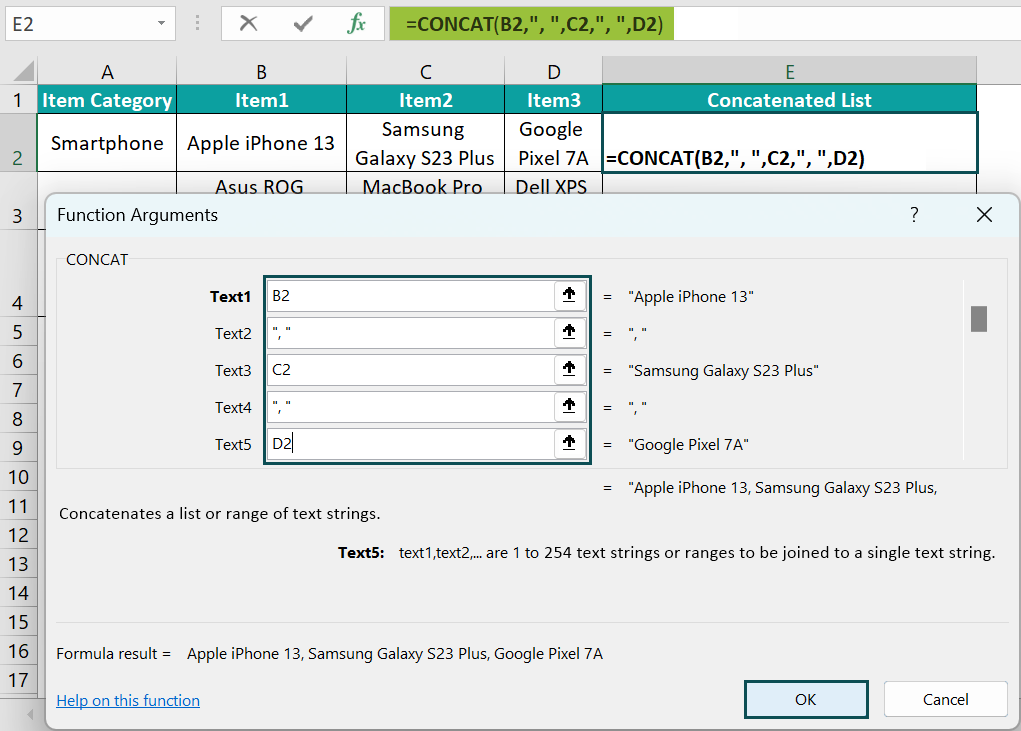1021x731 pixels.
Task: Select row 2 header
Action: click(x=18, y=143)
